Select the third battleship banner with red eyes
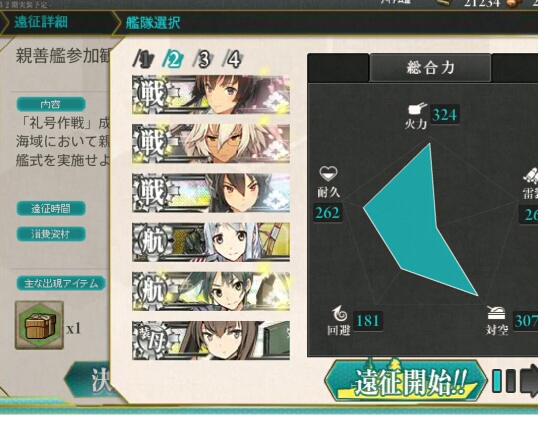 tap(211, 193)
